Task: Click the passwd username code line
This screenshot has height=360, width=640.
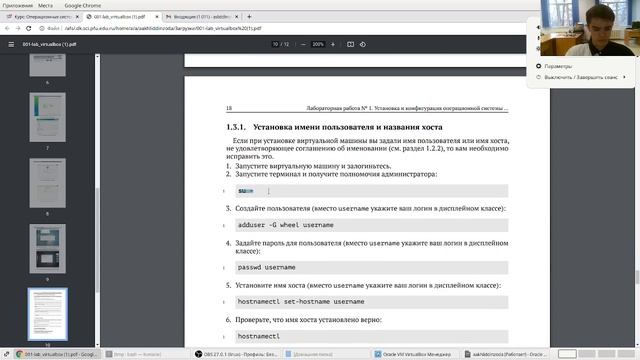Action: point(371,267)
